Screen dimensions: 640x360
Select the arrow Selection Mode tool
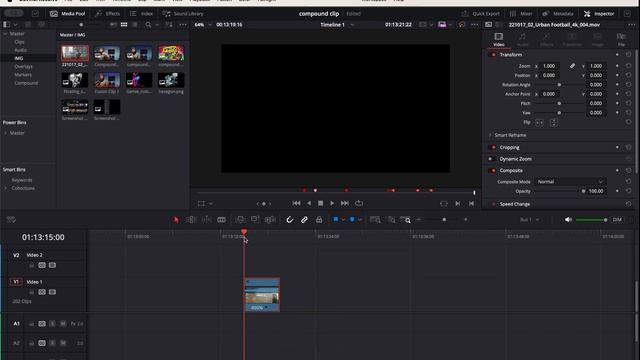tap(176, 220)
